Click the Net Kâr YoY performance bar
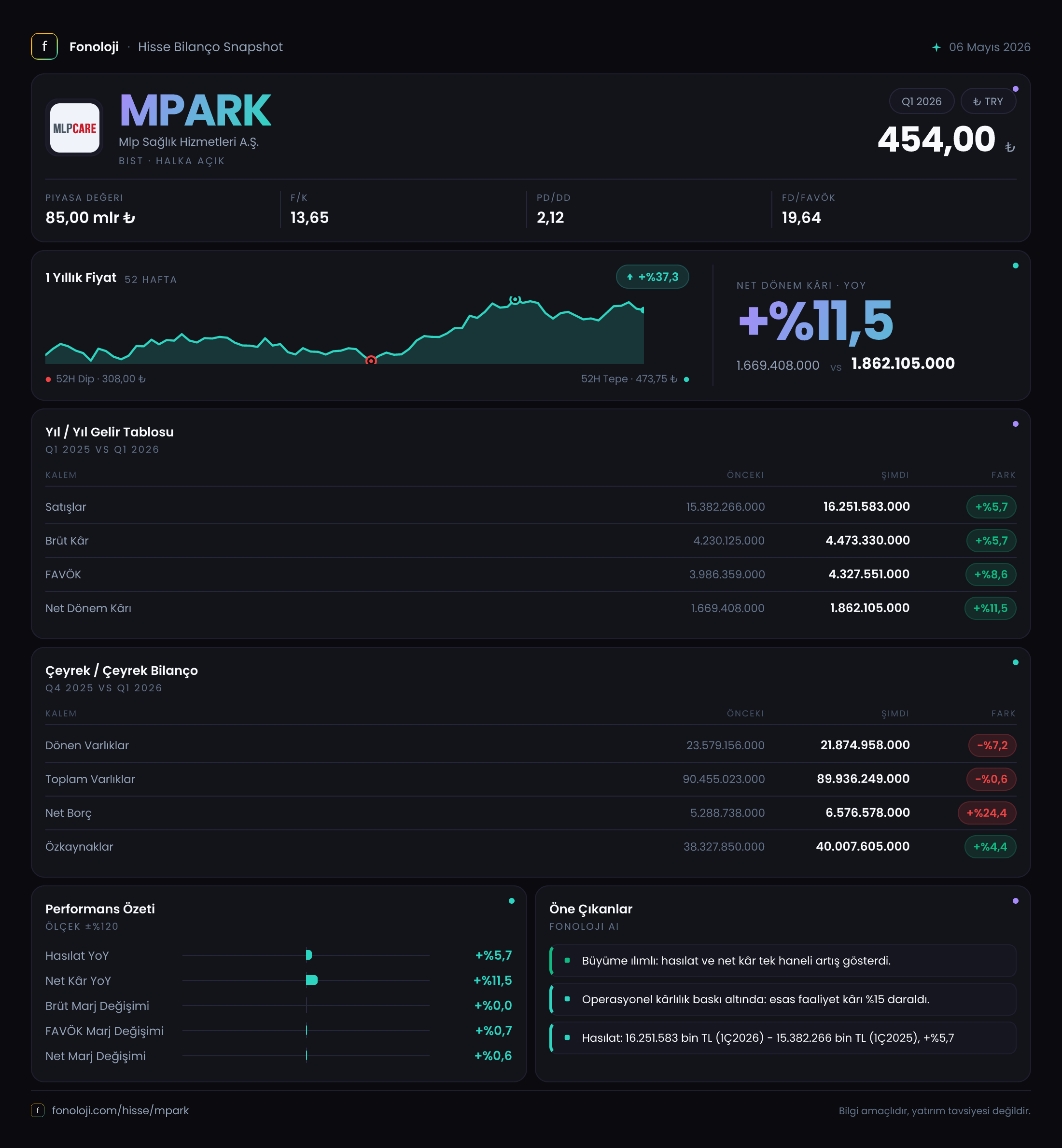Image resolution: width=1062 pixels, height=1148 pixels. click(x=312, y=980)
